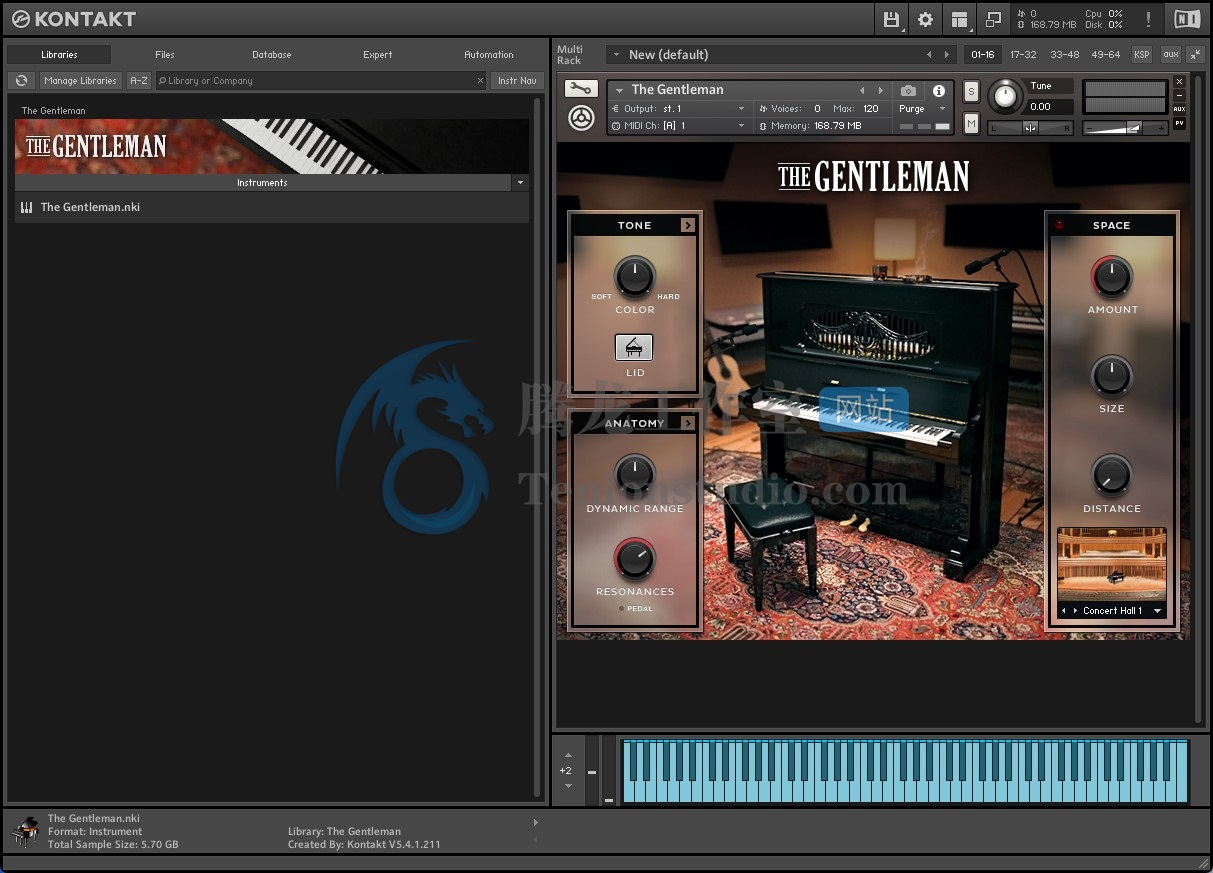
Task: Clear the library search field X
Action: coord(480,81)
